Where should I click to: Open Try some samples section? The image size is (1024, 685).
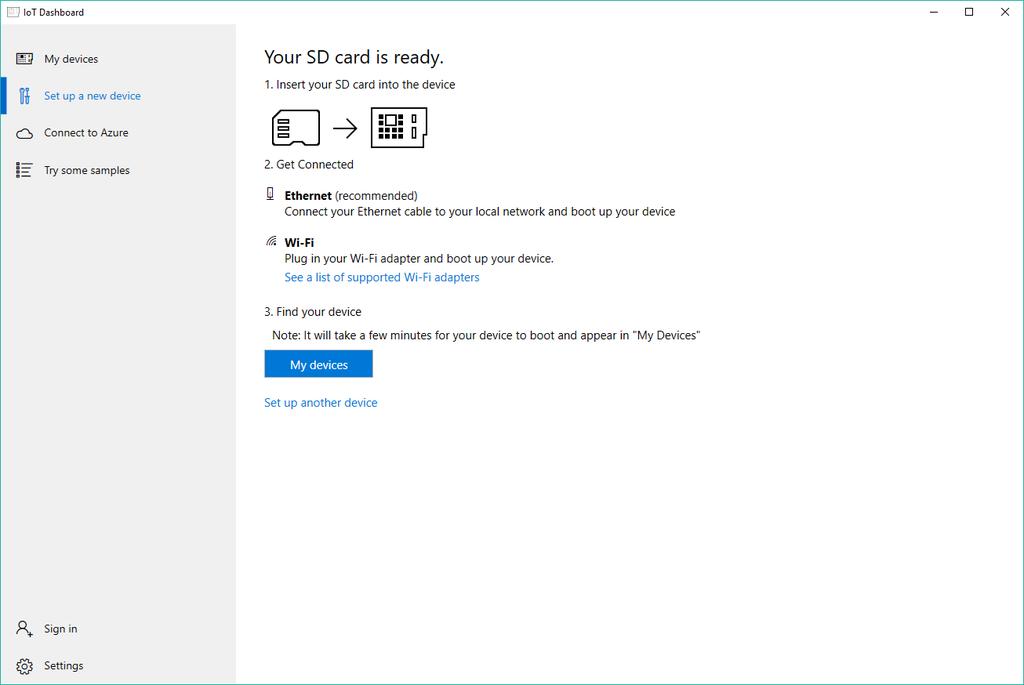(x=118, y=170)
